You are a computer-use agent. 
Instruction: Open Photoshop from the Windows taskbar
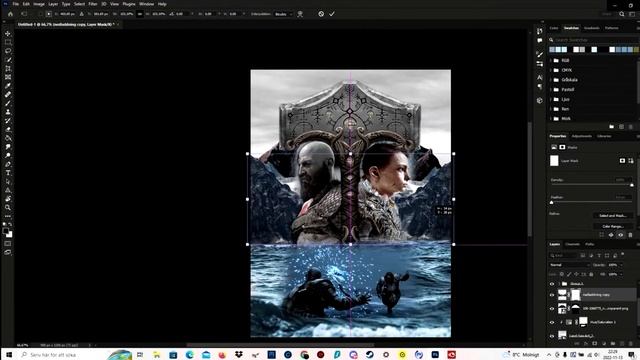(x=435, y=355)
